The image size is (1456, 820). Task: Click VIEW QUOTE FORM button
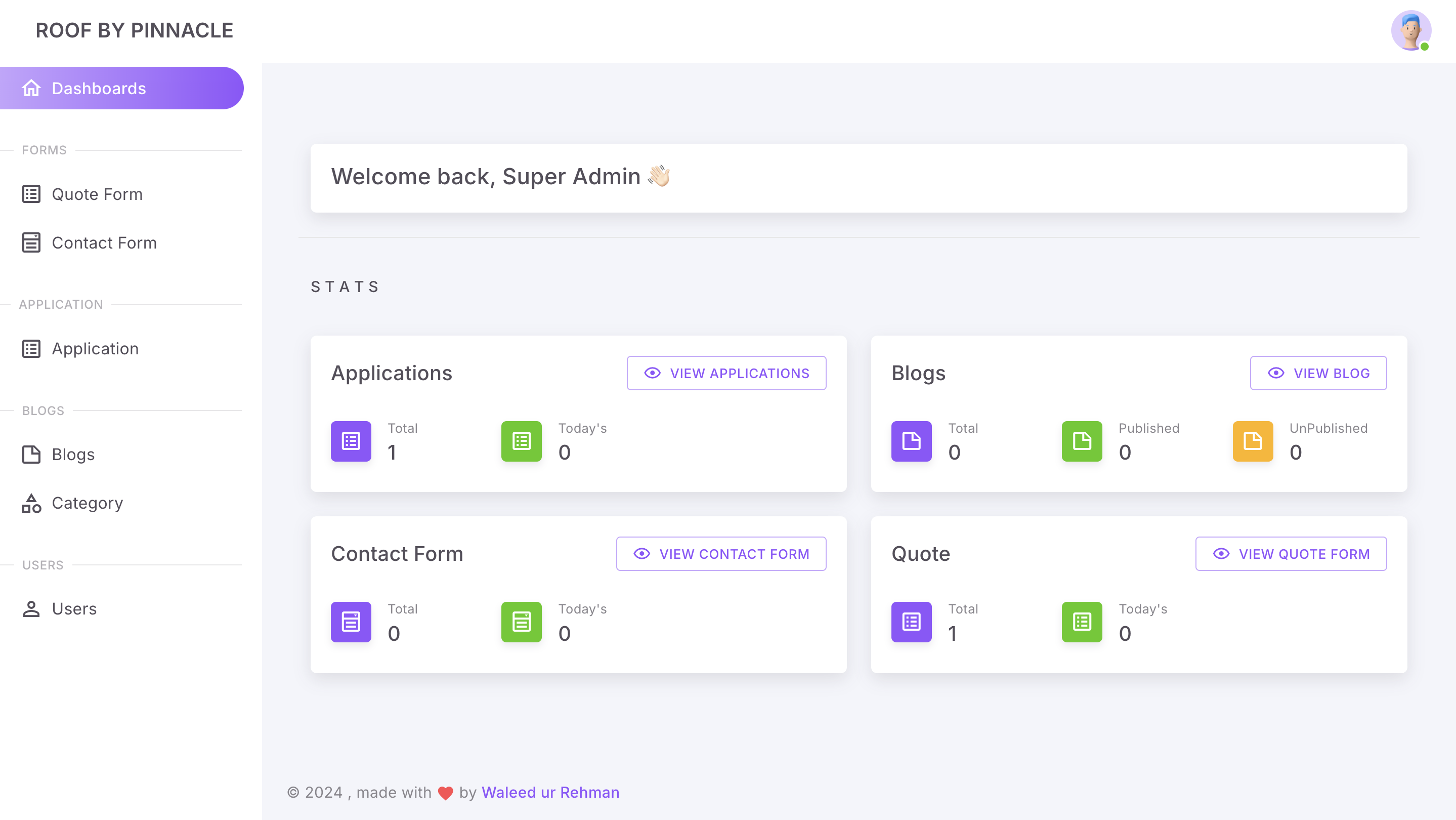[x=1292, y=554]
